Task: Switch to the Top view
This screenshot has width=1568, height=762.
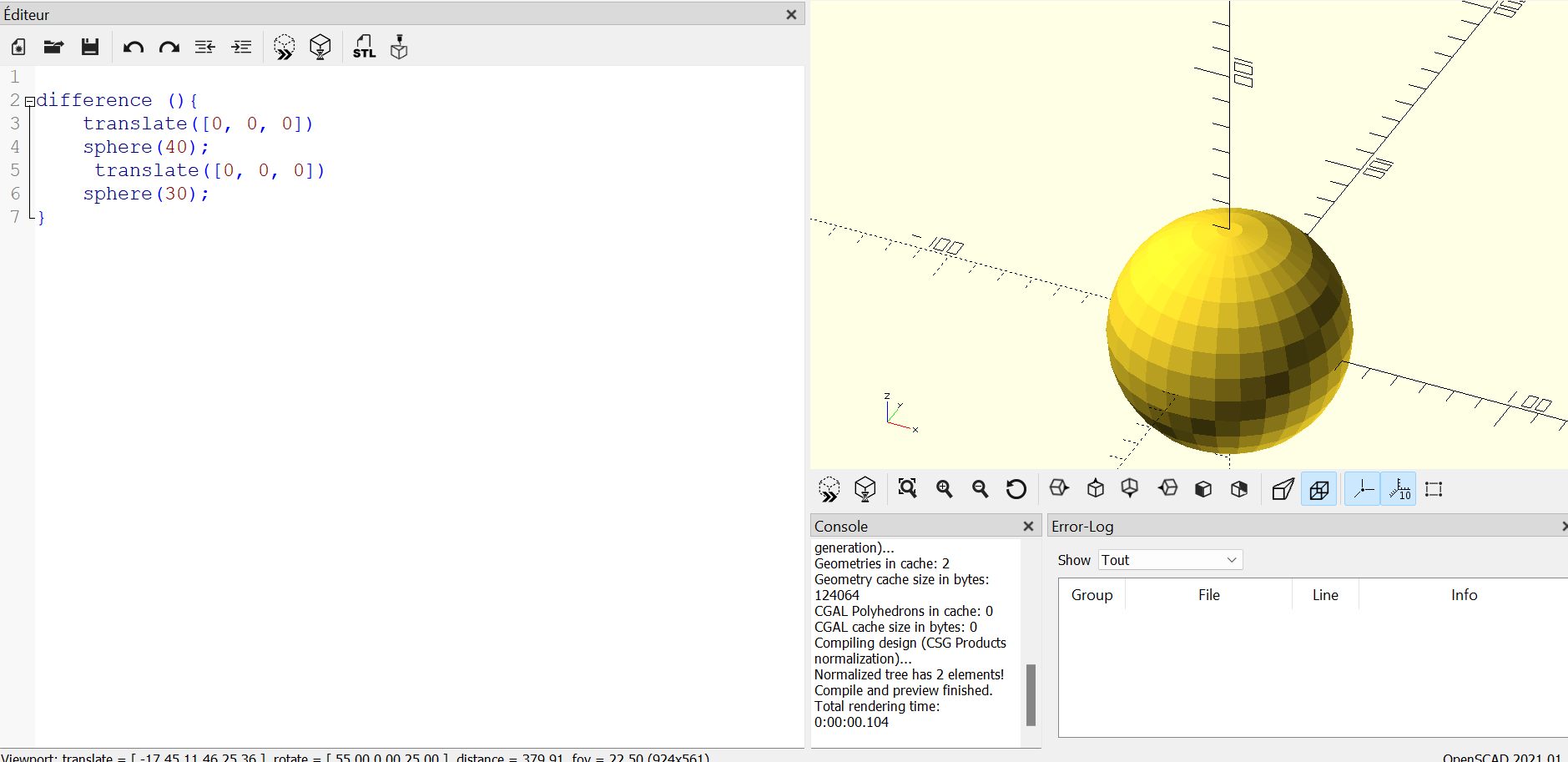Action: point(1096,488)
